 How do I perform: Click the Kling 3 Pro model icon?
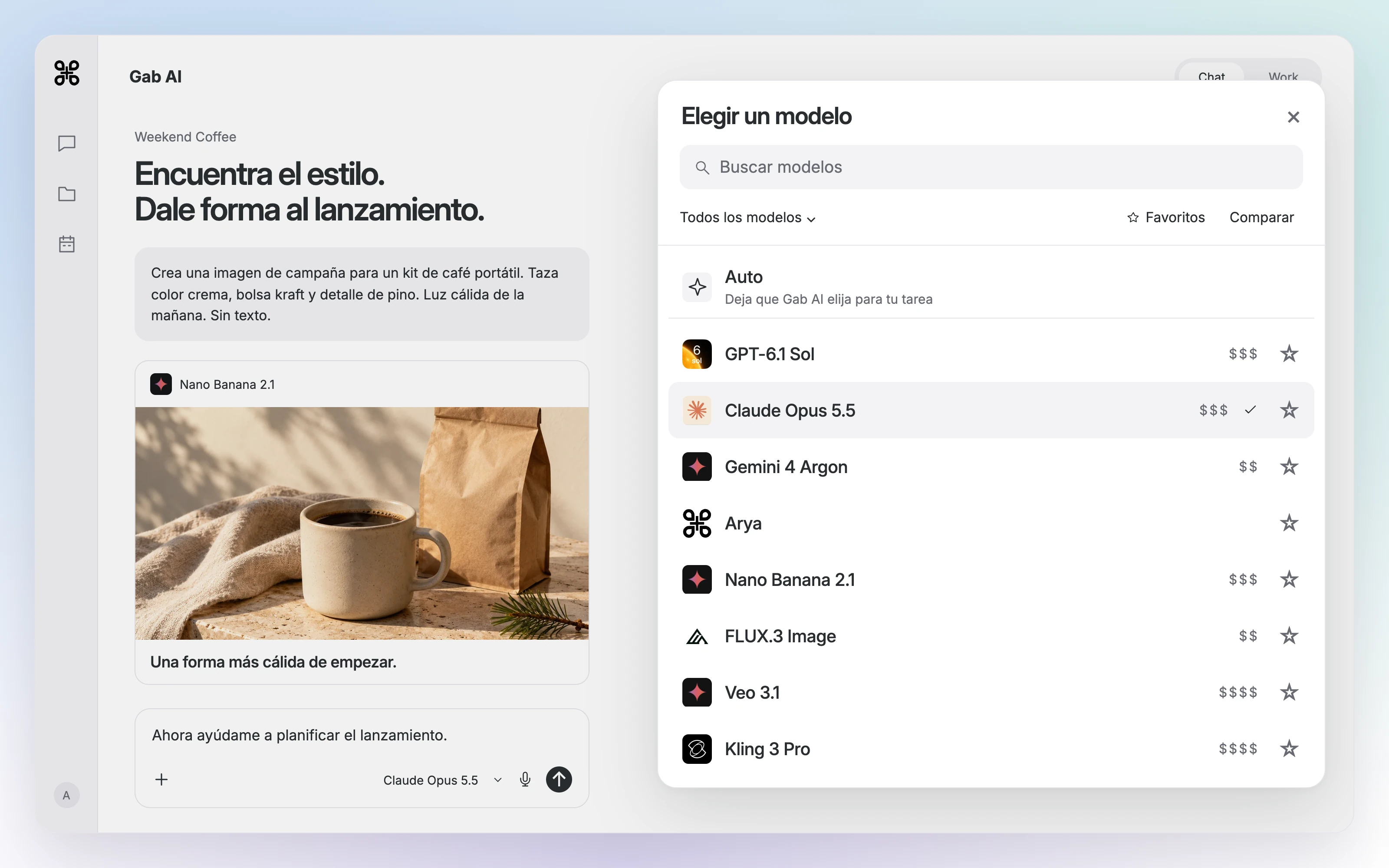tap(697, 749)
